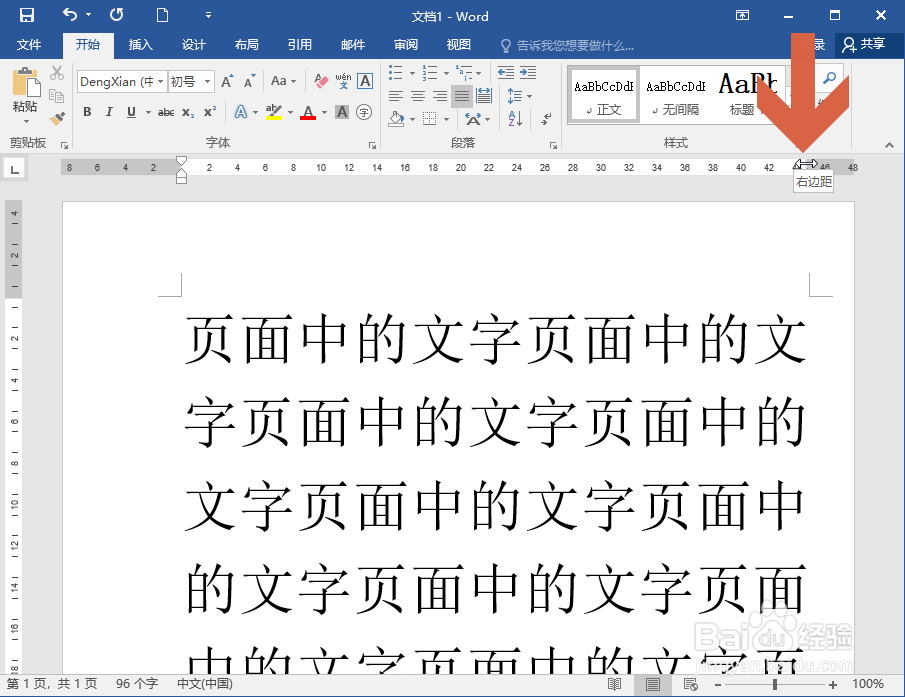Open the Aa change case dropdown
The width and height of the screenshot is (905, 697).
coord(283,81)
